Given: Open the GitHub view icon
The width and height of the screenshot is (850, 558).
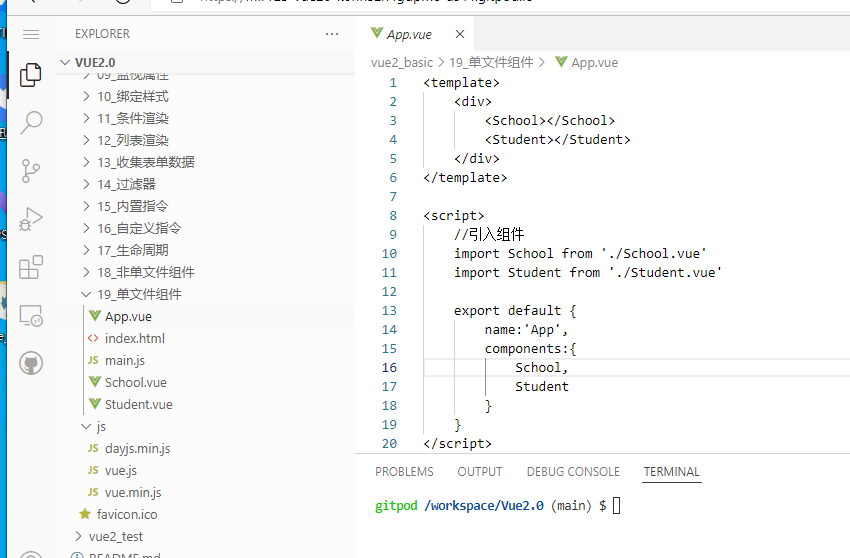Looking at the screenshot, I should click(31, 363).
